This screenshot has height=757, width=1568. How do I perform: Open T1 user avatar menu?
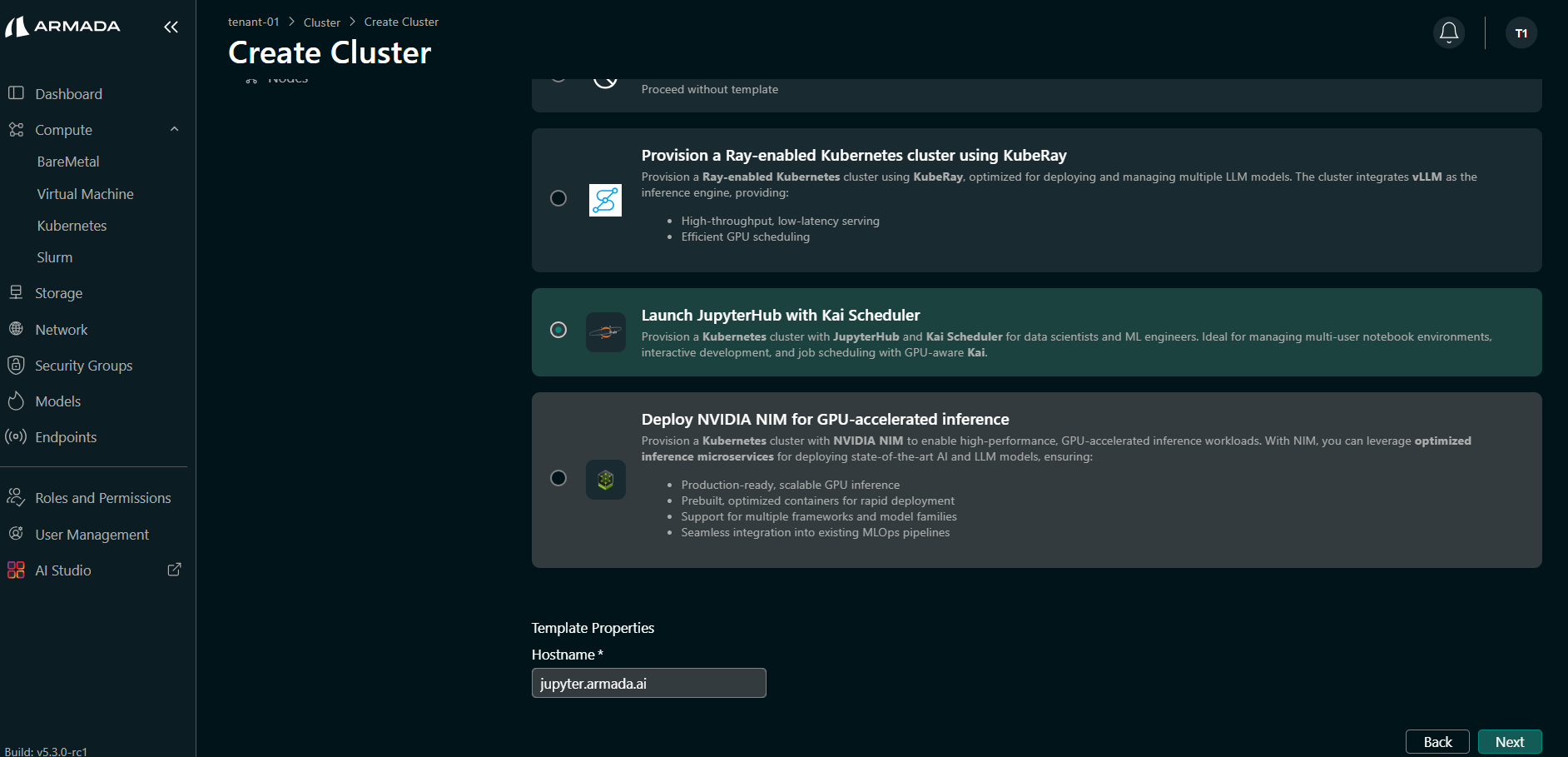[x=1521, y=33]
